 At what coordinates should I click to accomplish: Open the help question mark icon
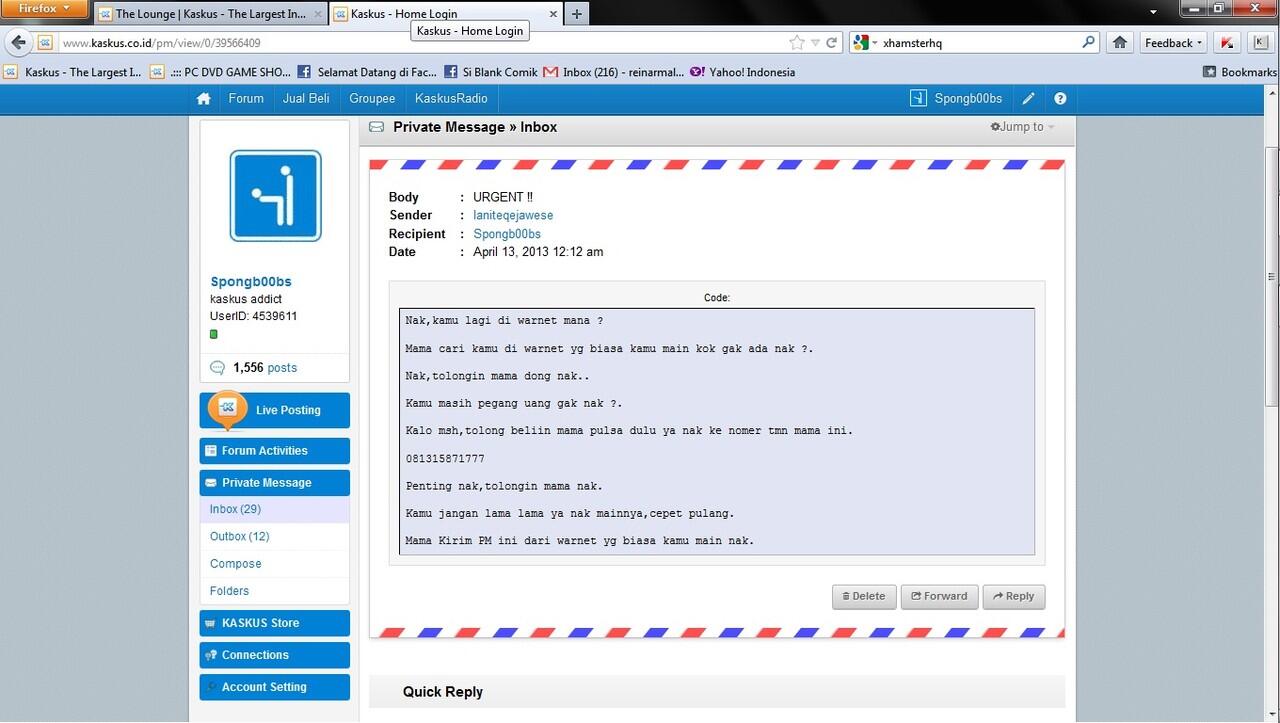click(x=1060, y=99)
